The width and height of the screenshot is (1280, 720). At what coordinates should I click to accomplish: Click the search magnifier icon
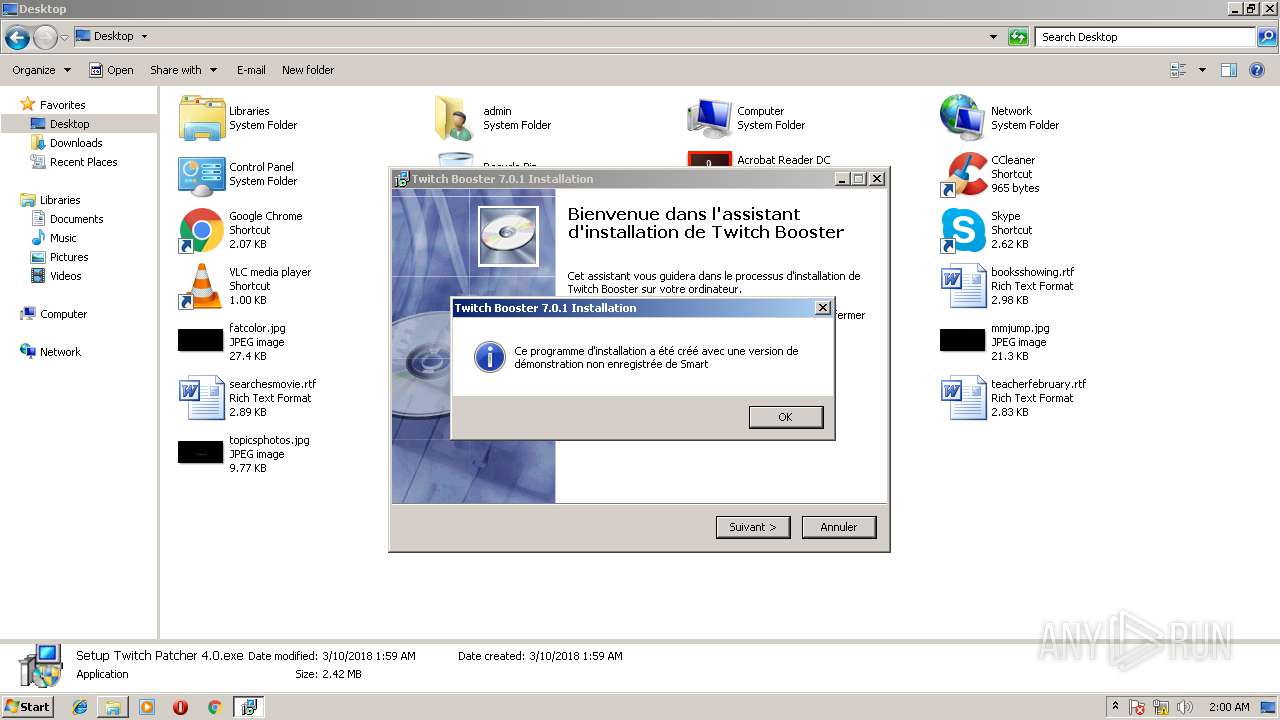pyautogui.click(x=1267, y=37)
